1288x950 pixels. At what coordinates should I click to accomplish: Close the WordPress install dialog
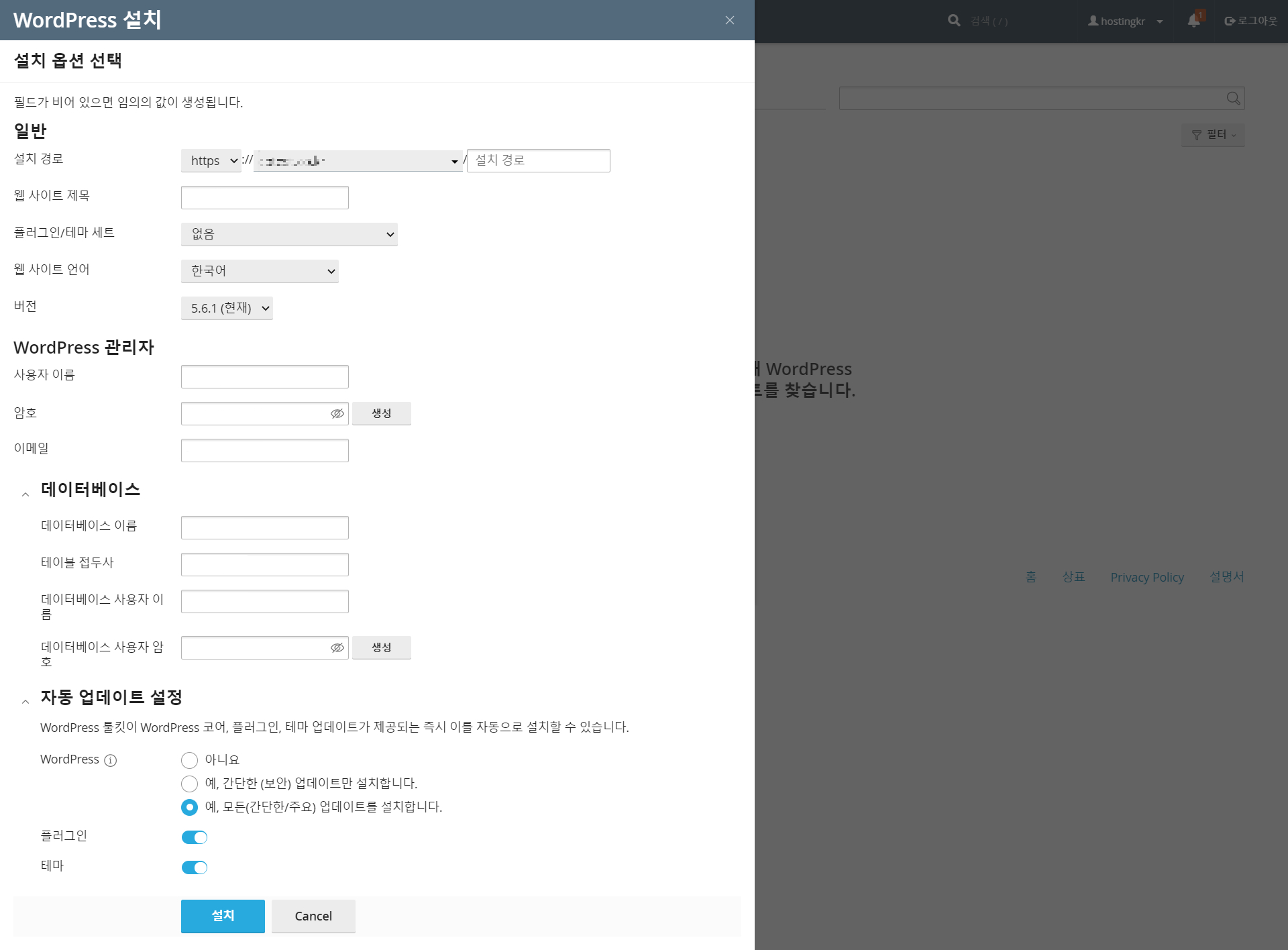[x=730, y=20]
